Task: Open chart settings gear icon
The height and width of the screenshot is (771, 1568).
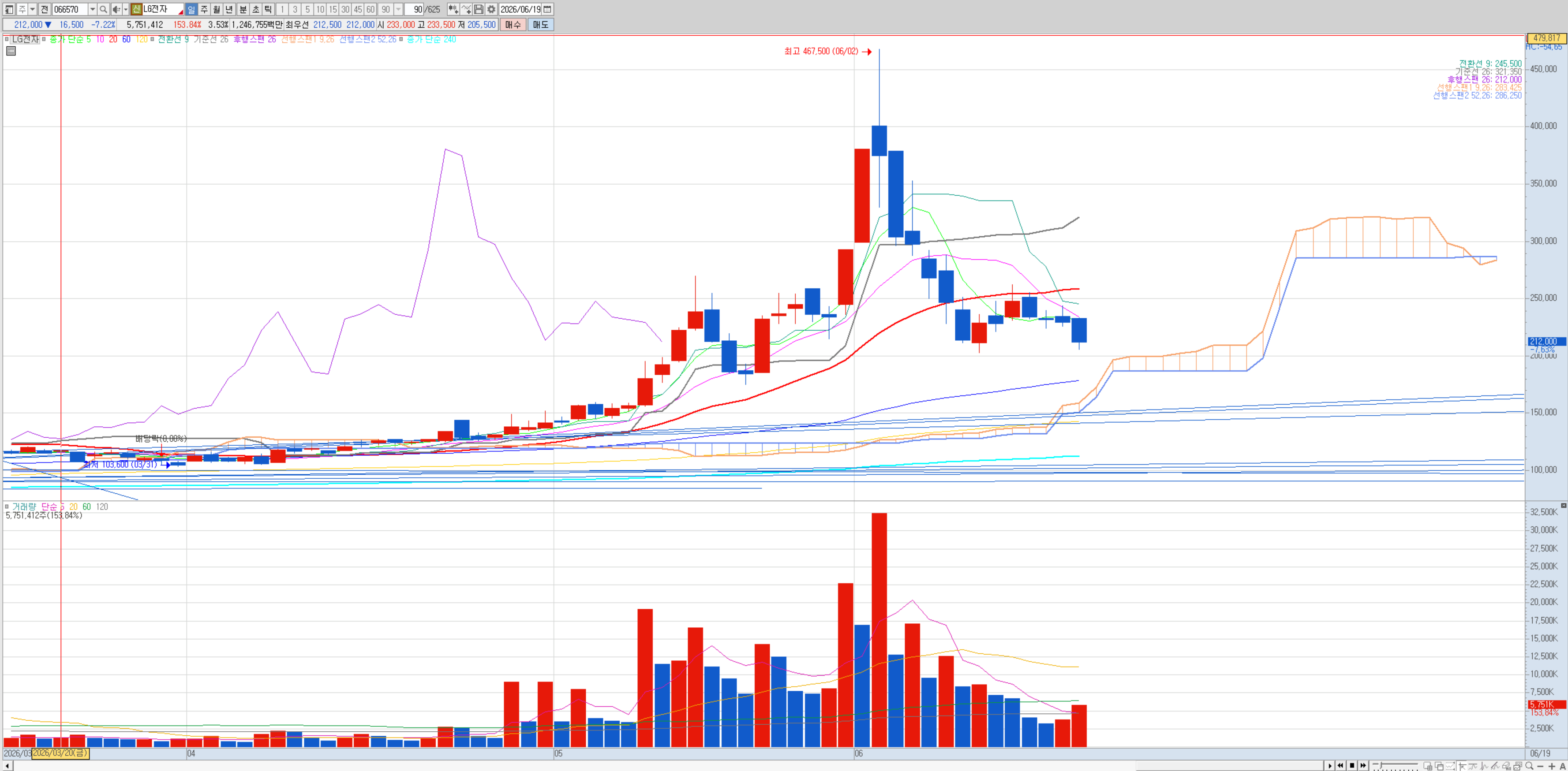Action: [x=491, y=9]
